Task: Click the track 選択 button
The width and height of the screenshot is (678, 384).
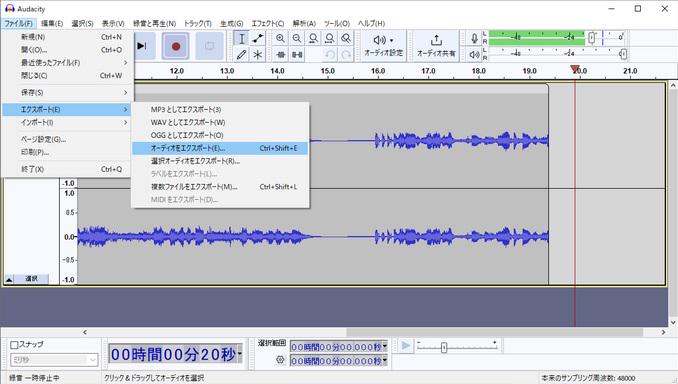Action: click(x=31, y=279)
